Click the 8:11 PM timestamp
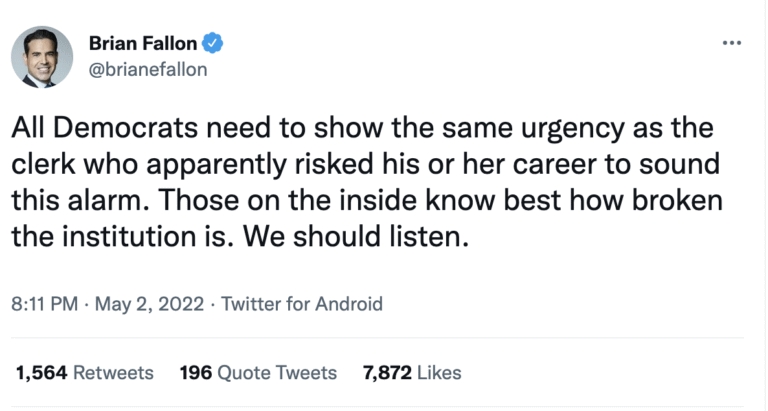This screenshot has height=411, width=768. [44, 302]
